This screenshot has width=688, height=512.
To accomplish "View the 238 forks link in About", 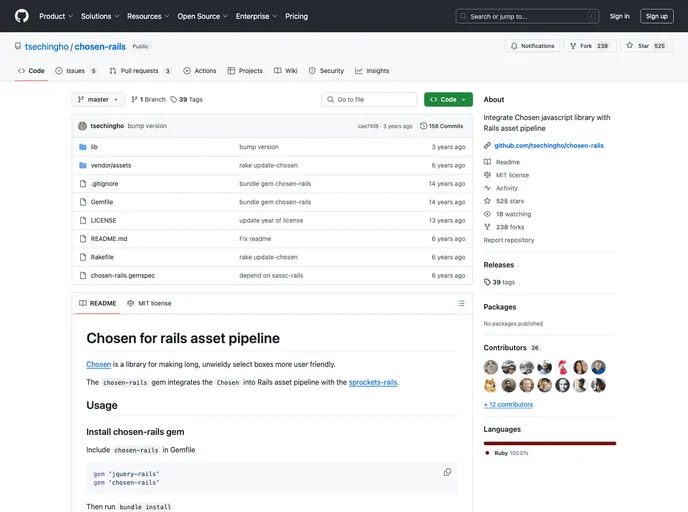I will click(x=510, y=227).
